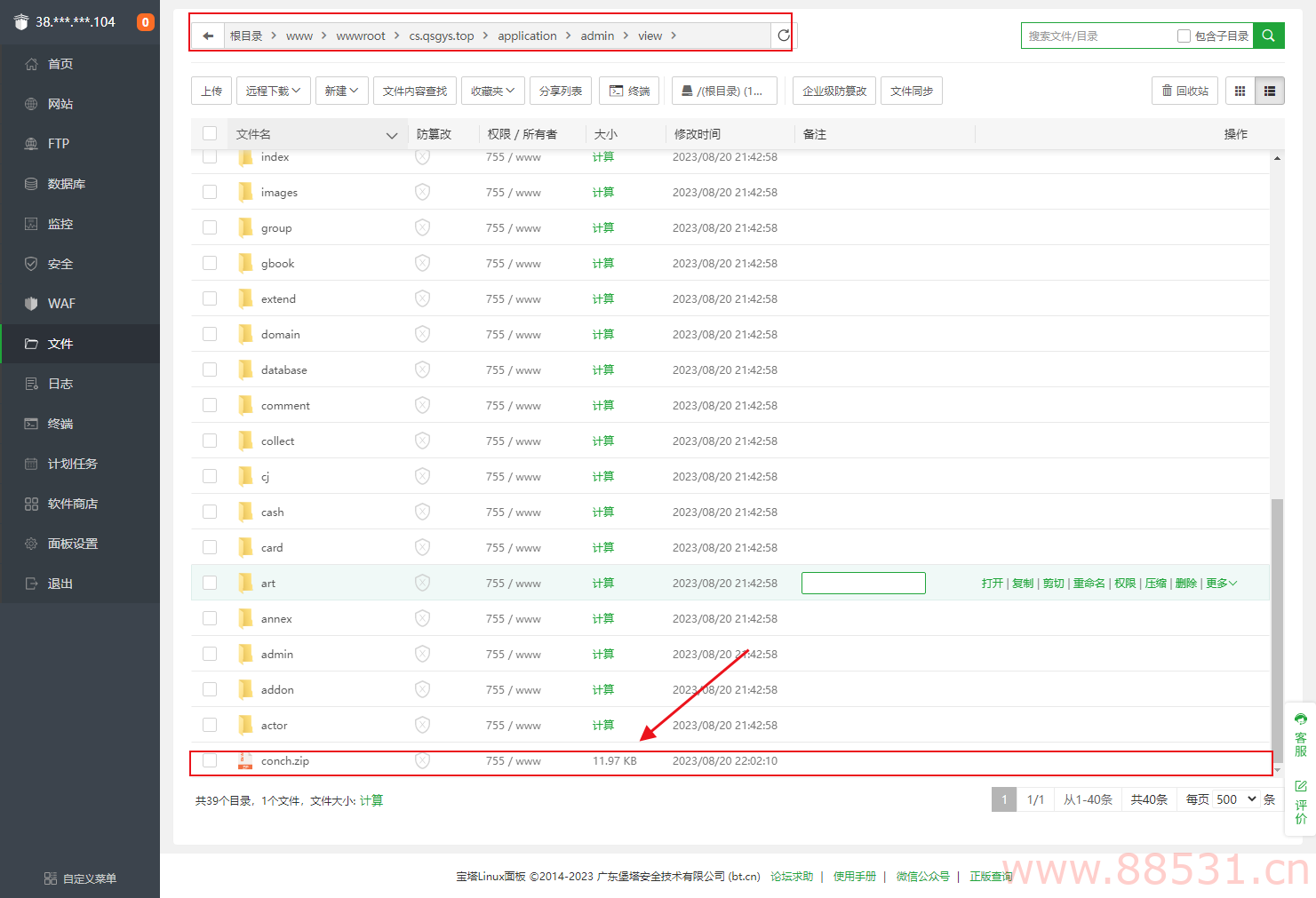This screenshot has width=1316, height=898.
Task: Click the calculate (计算) size link for admin
Action: tap(603, 654)
